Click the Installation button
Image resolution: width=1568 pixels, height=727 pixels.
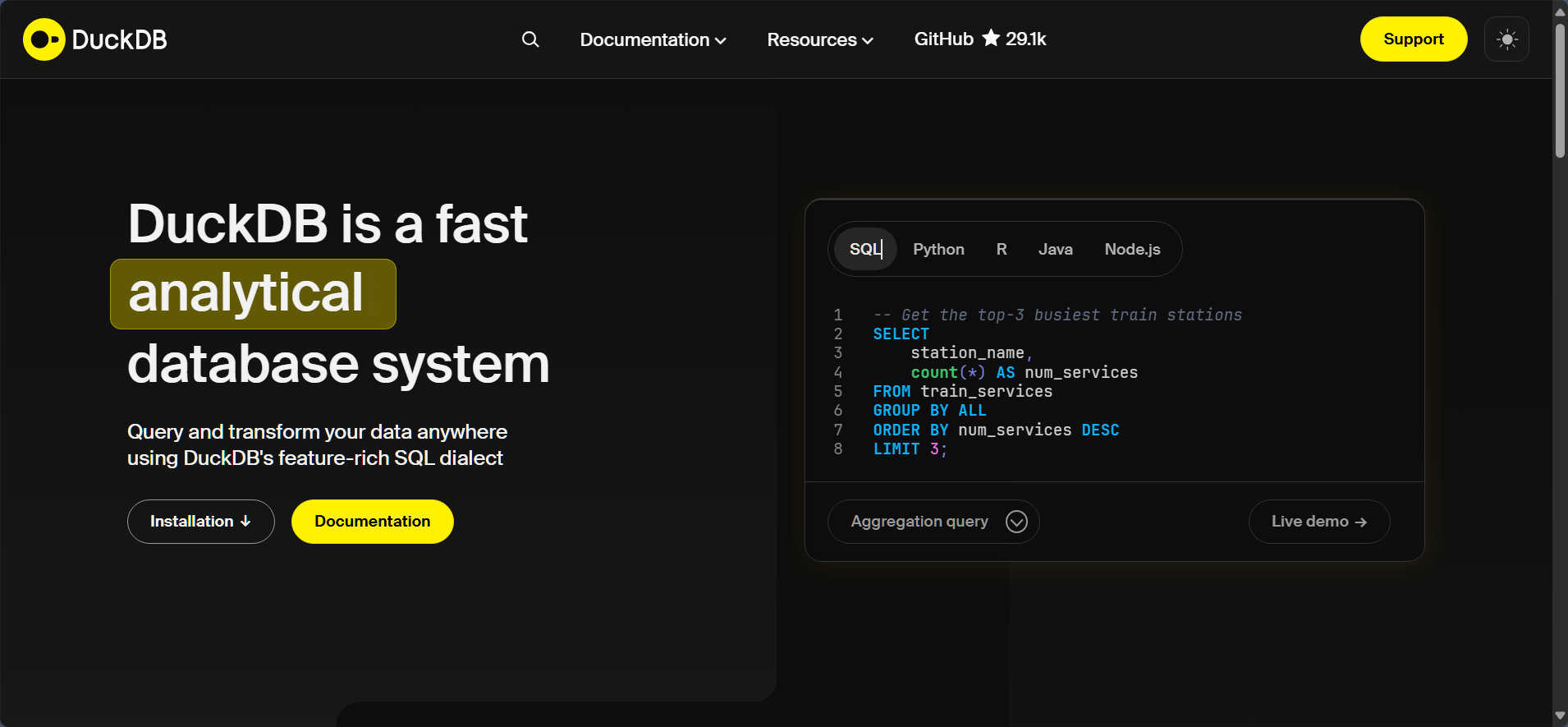coord(201,522)
